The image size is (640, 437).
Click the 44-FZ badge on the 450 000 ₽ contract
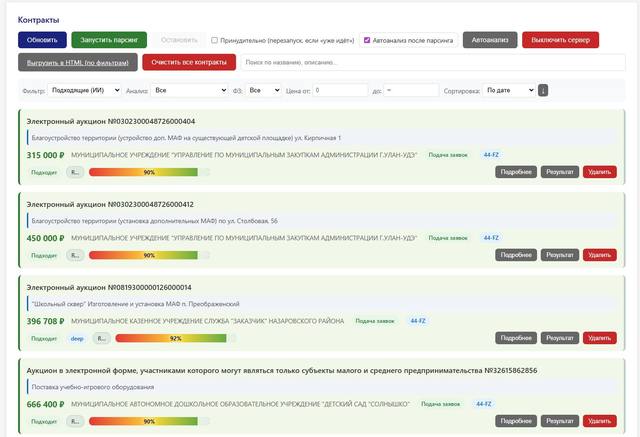click(492, 238)
